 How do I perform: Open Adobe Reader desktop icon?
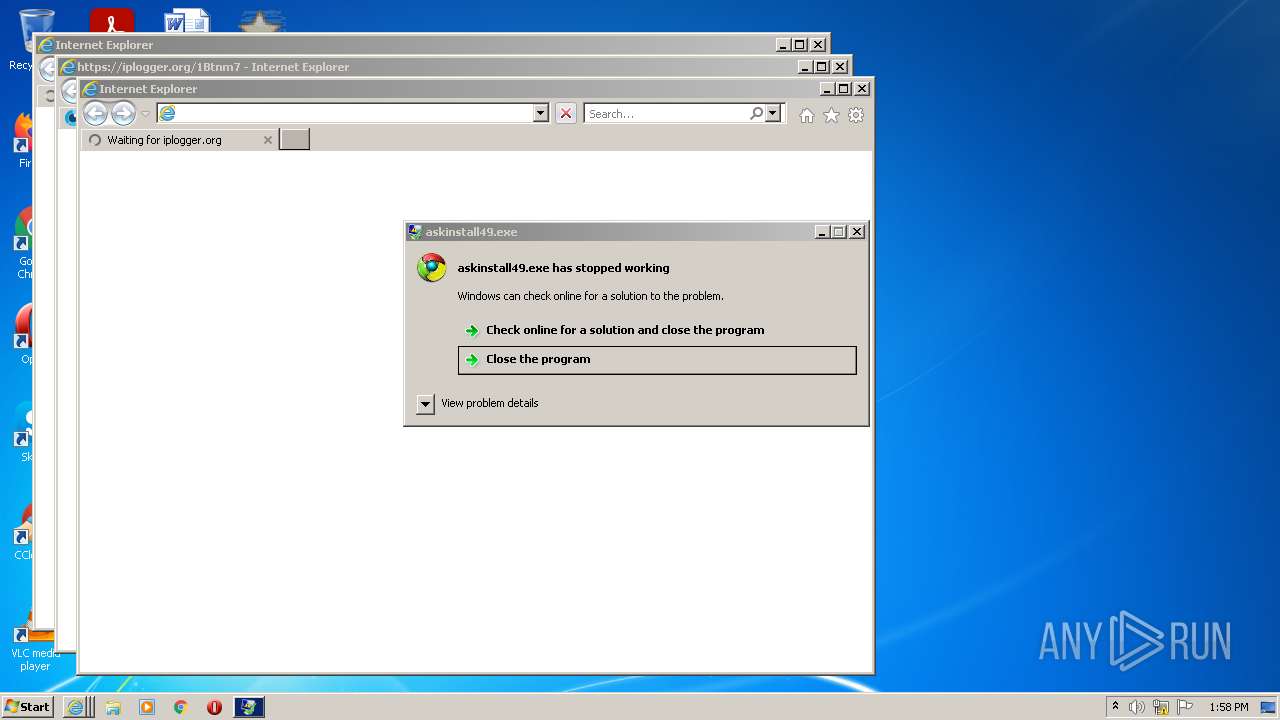point(111,22)
